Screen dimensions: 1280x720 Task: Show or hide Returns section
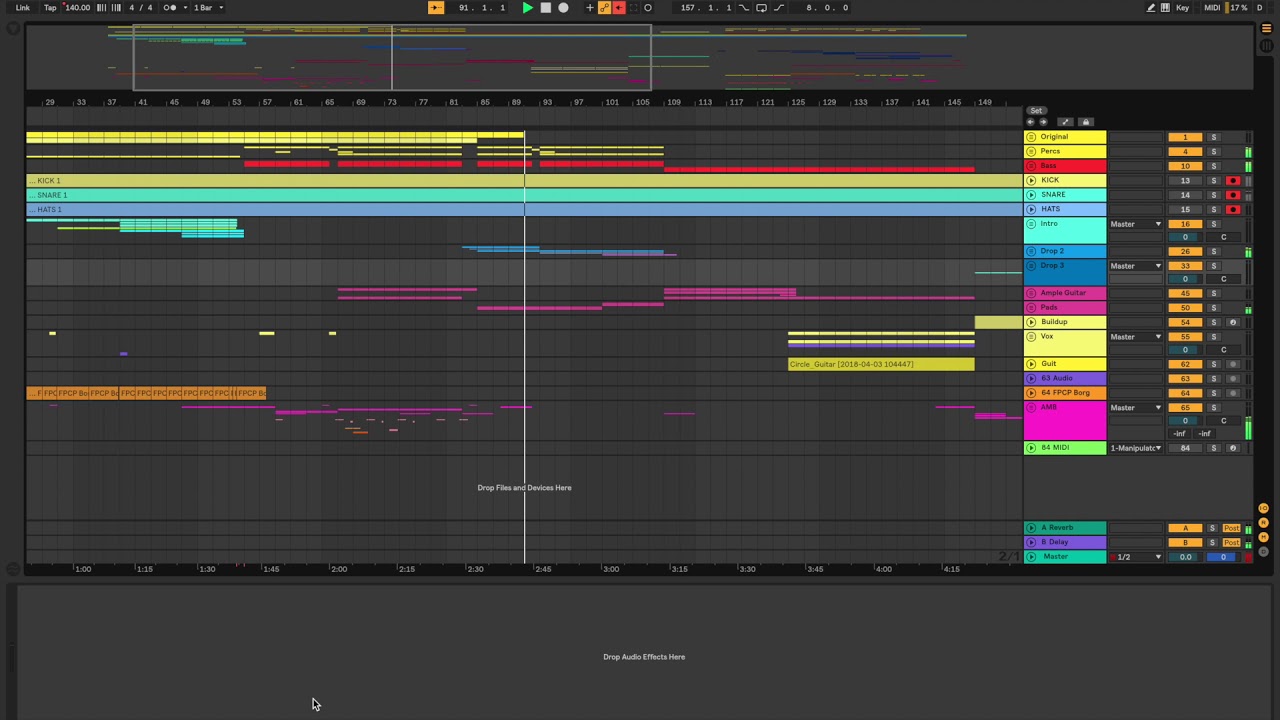(1263, 523)
